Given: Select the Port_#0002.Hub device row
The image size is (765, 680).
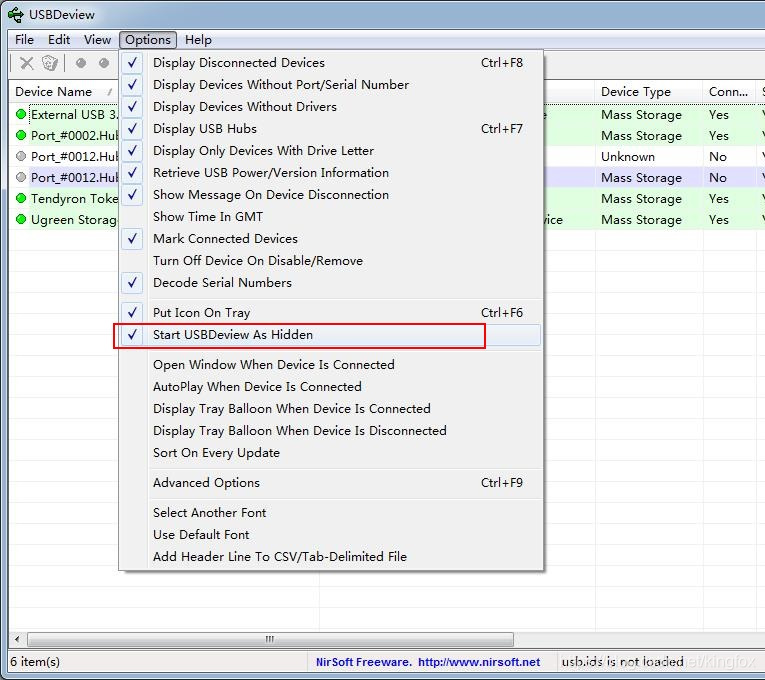Looking at the screenshot, I should point(74,136).
